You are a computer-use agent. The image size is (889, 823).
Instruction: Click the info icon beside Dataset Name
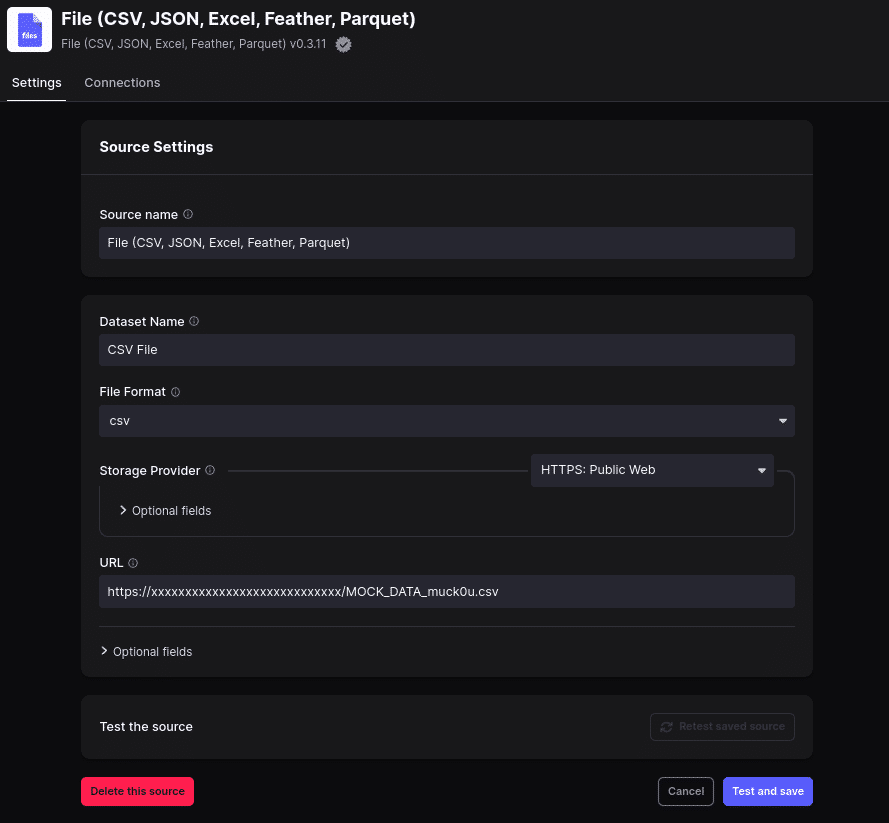point(194,321)
